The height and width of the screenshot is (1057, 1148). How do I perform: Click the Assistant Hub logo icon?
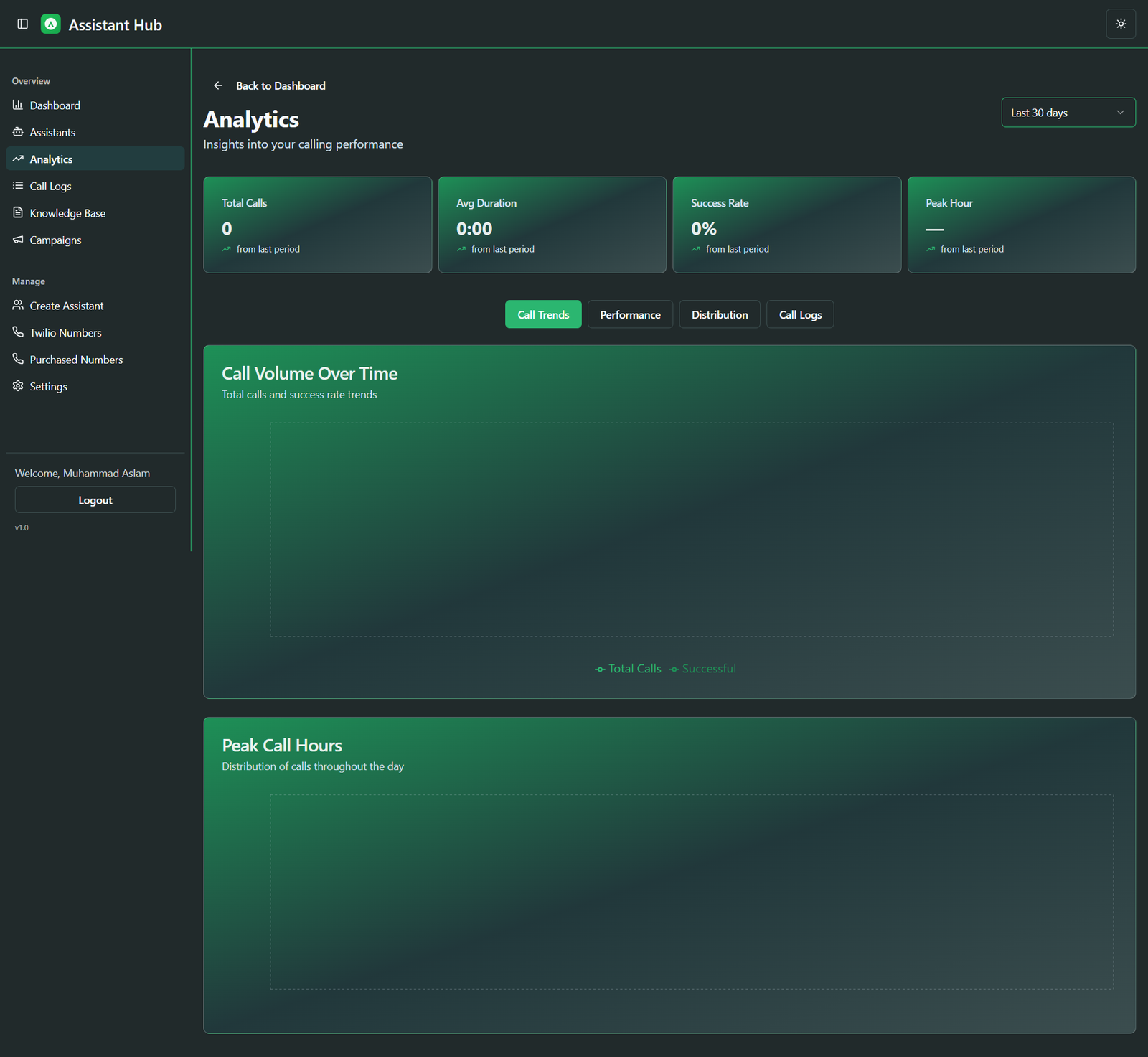click(51, 24)
